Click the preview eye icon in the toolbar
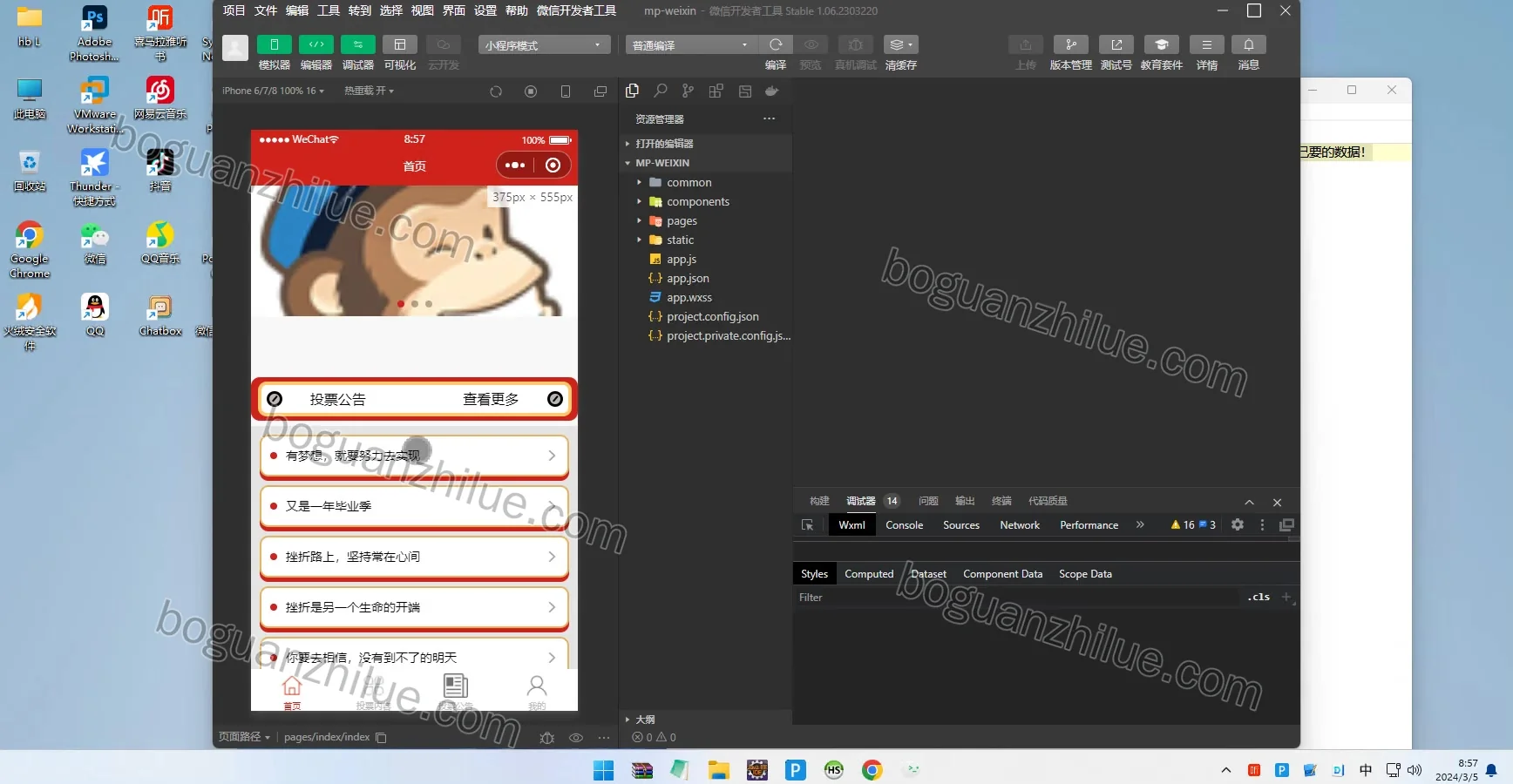Viewport: 1513px width, 784px height. 811,44
